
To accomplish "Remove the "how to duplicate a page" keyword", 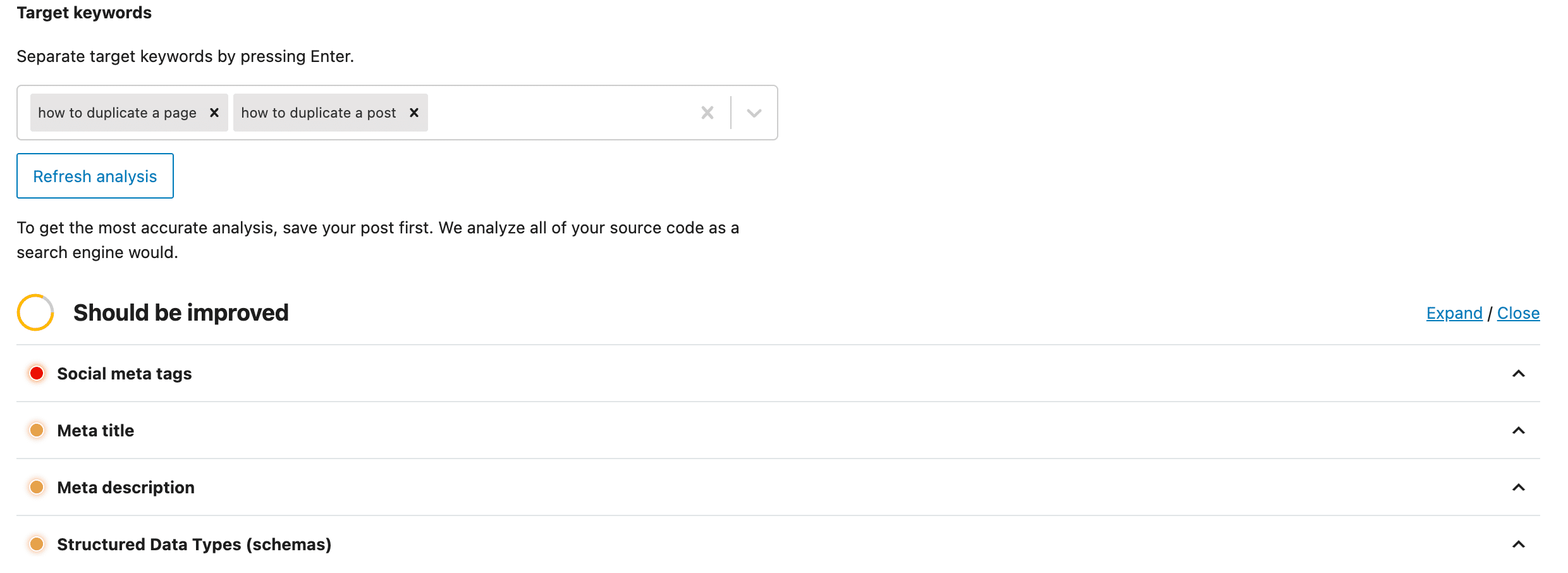I will 214,112.
